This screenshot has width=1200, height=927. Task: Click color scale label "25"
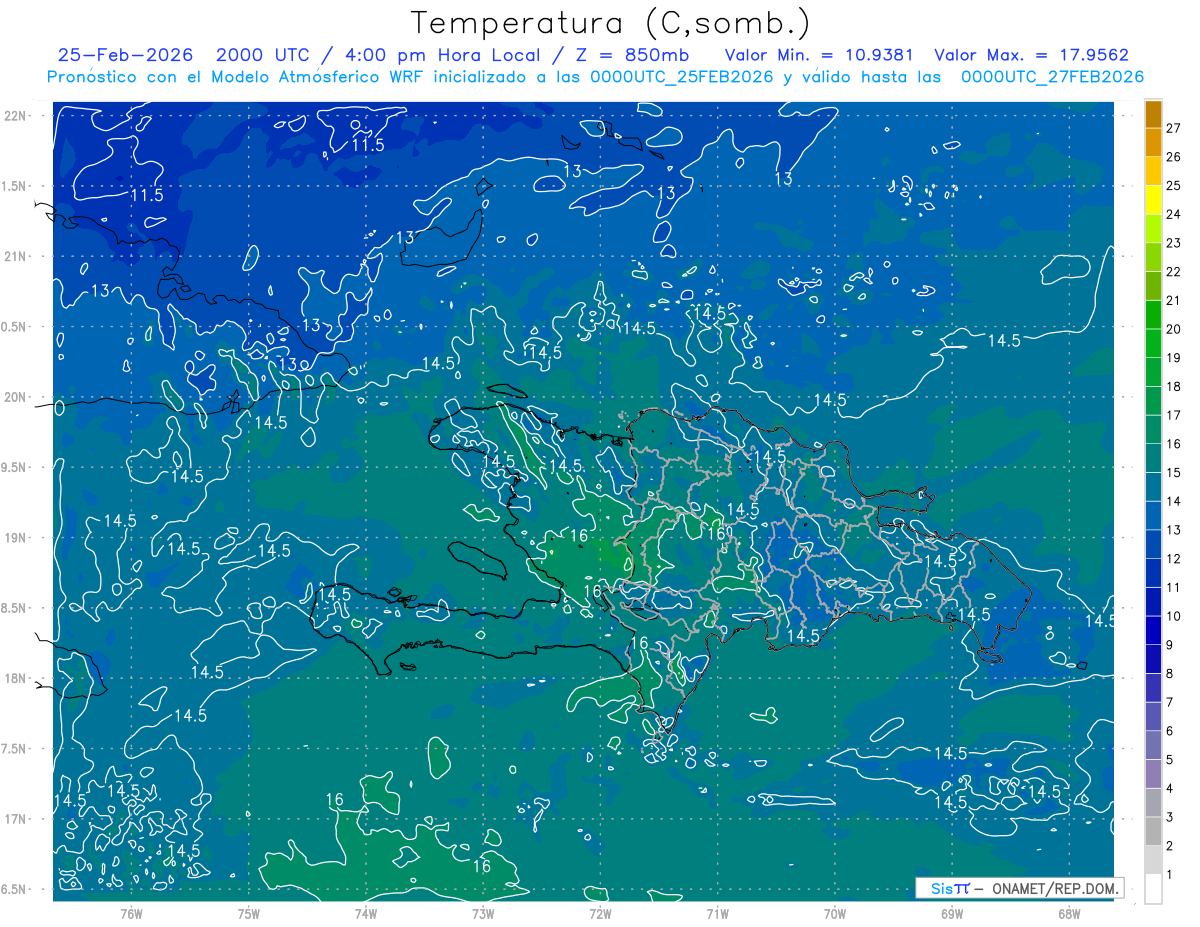tap(1174, 185)
